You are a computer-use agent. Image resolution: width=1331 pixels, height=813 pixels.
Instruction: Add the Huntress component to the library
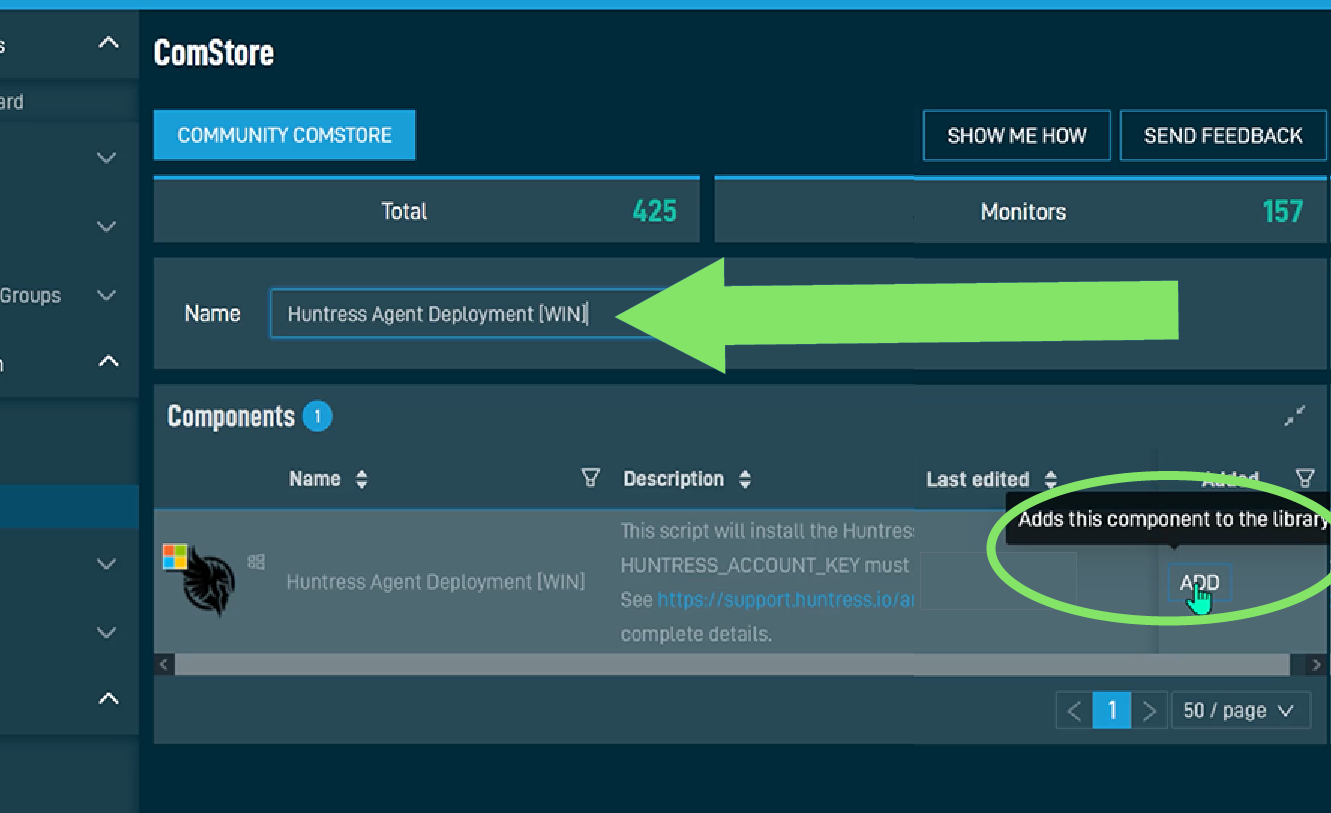pos(1199,583)
